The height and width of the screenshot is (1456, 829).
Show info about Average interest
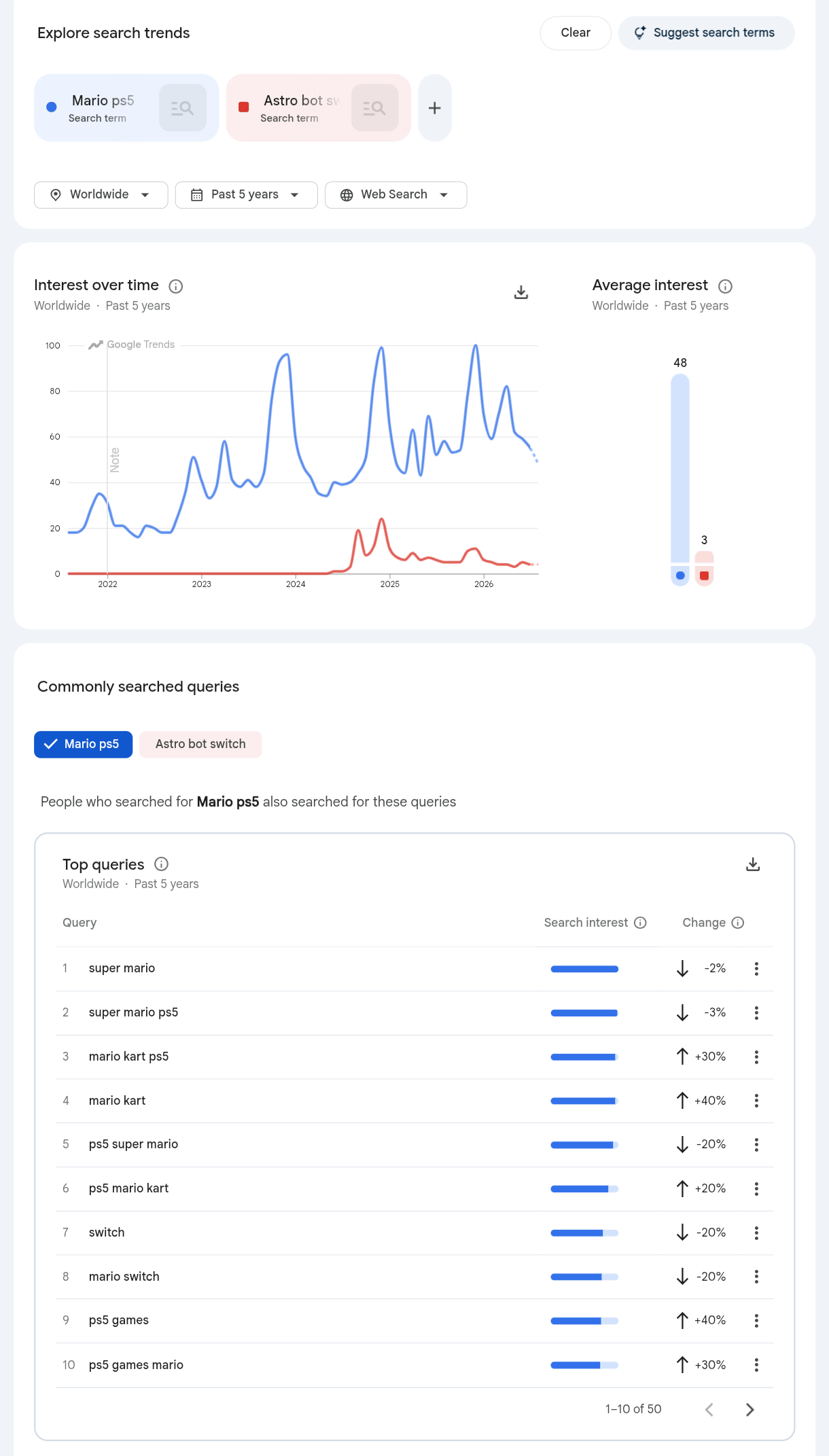click(x=725, y=286)
